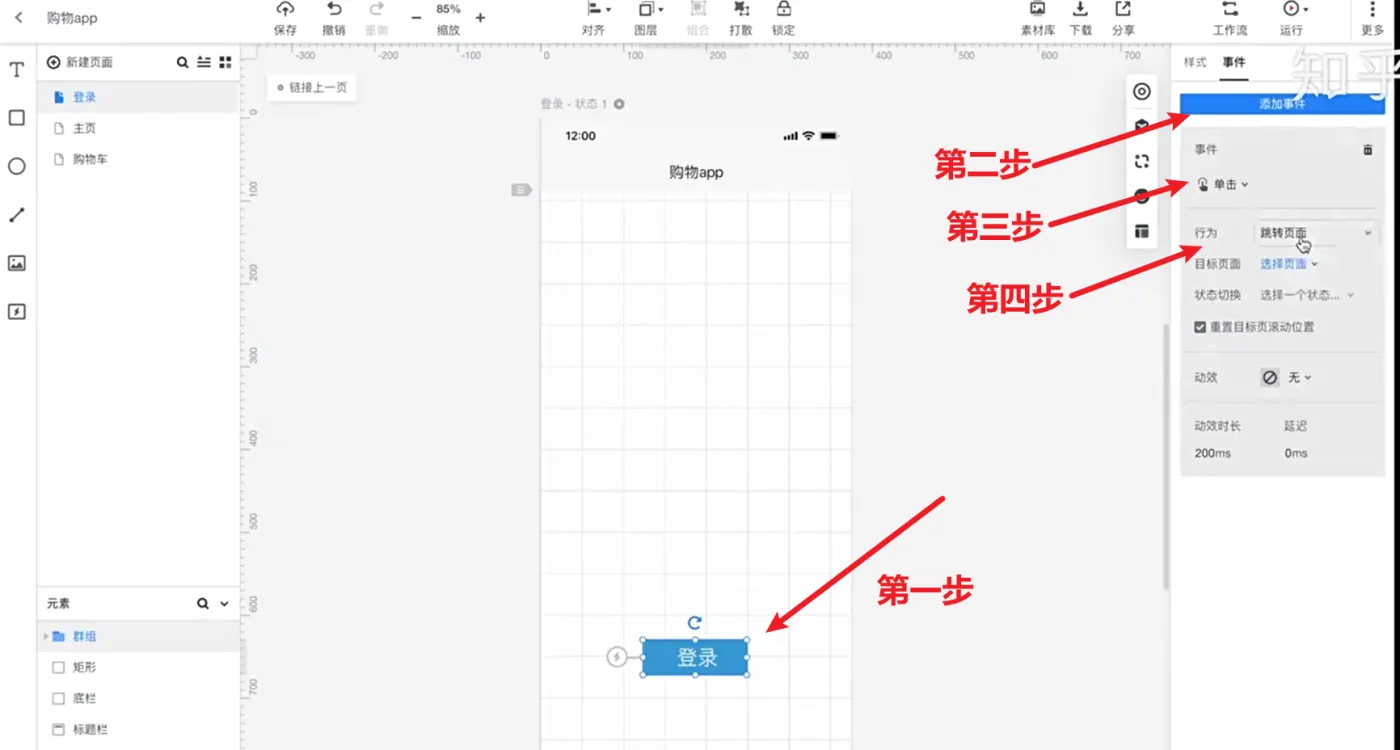
Task: Click 新建页面 to create a page
Action: (80, 62)
